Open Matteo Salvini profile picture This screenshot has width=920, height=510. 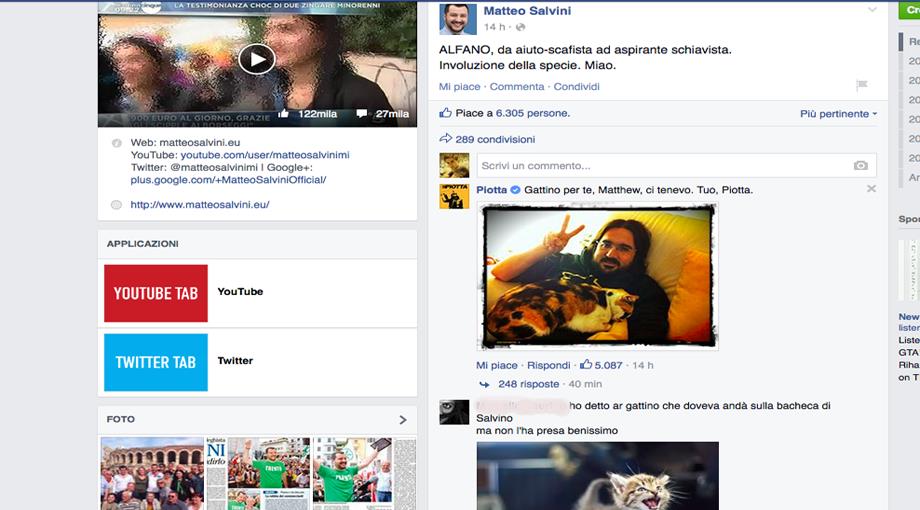458,19
